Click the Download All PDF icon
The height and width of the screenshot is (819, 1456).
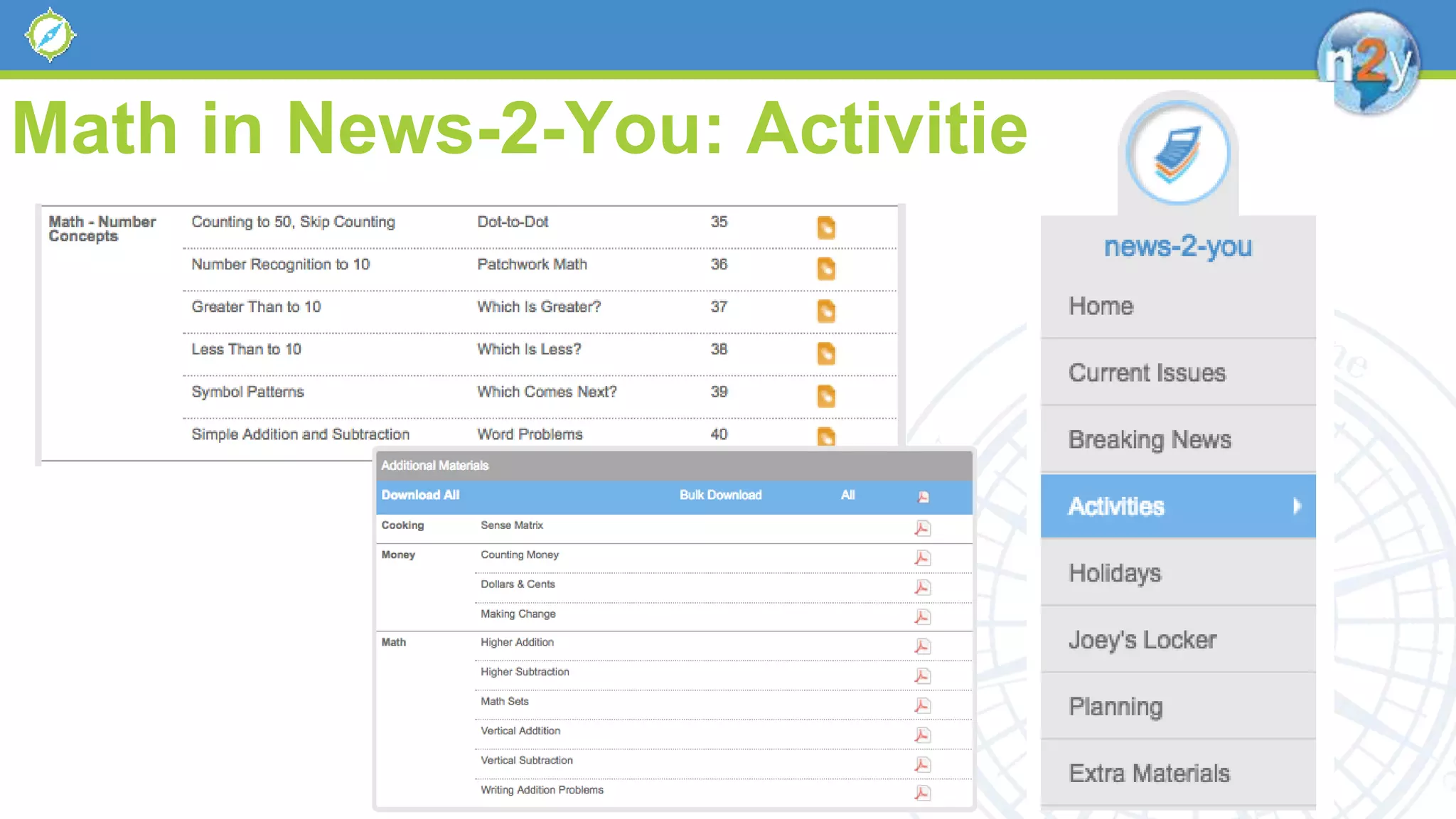(x=923, y=497)
